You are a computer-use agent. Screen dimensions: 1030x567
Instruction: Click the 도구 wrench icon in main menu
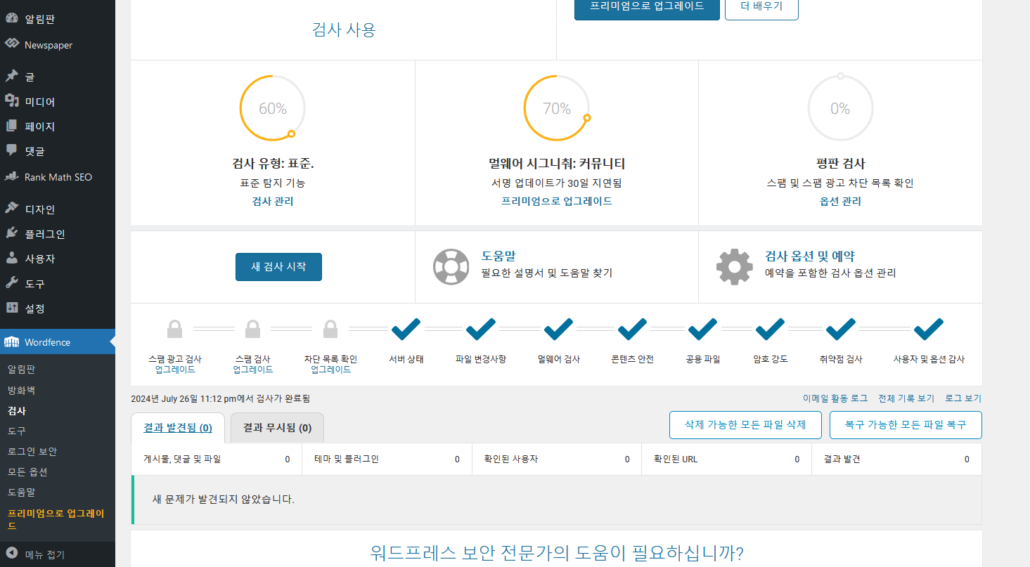point(12,283)
